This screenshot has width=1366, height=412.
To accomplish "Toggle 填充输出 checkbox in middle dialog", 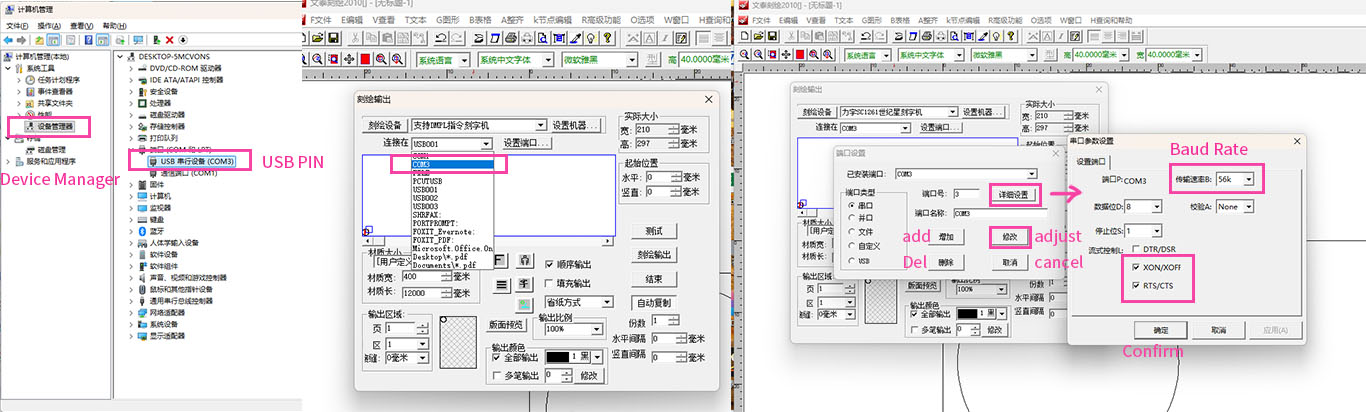I will pyautogui.click(x=550, y=283).
